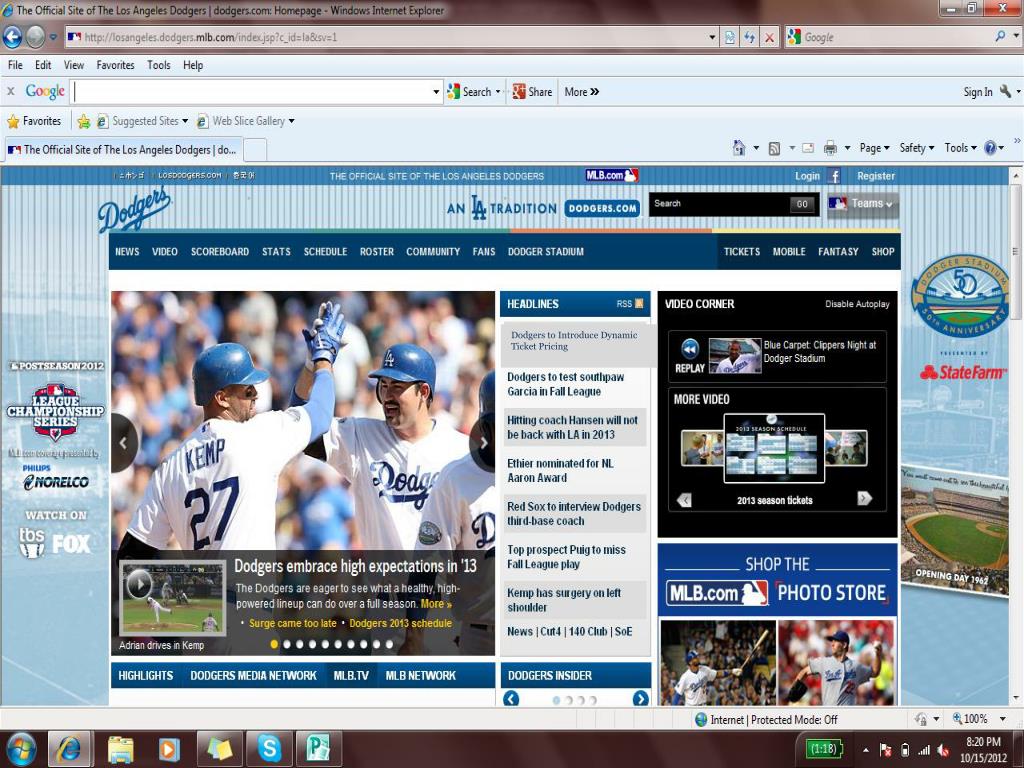Open the ROSTER navigation tab
1024x768 pixels.
click(x=377, y=251)
